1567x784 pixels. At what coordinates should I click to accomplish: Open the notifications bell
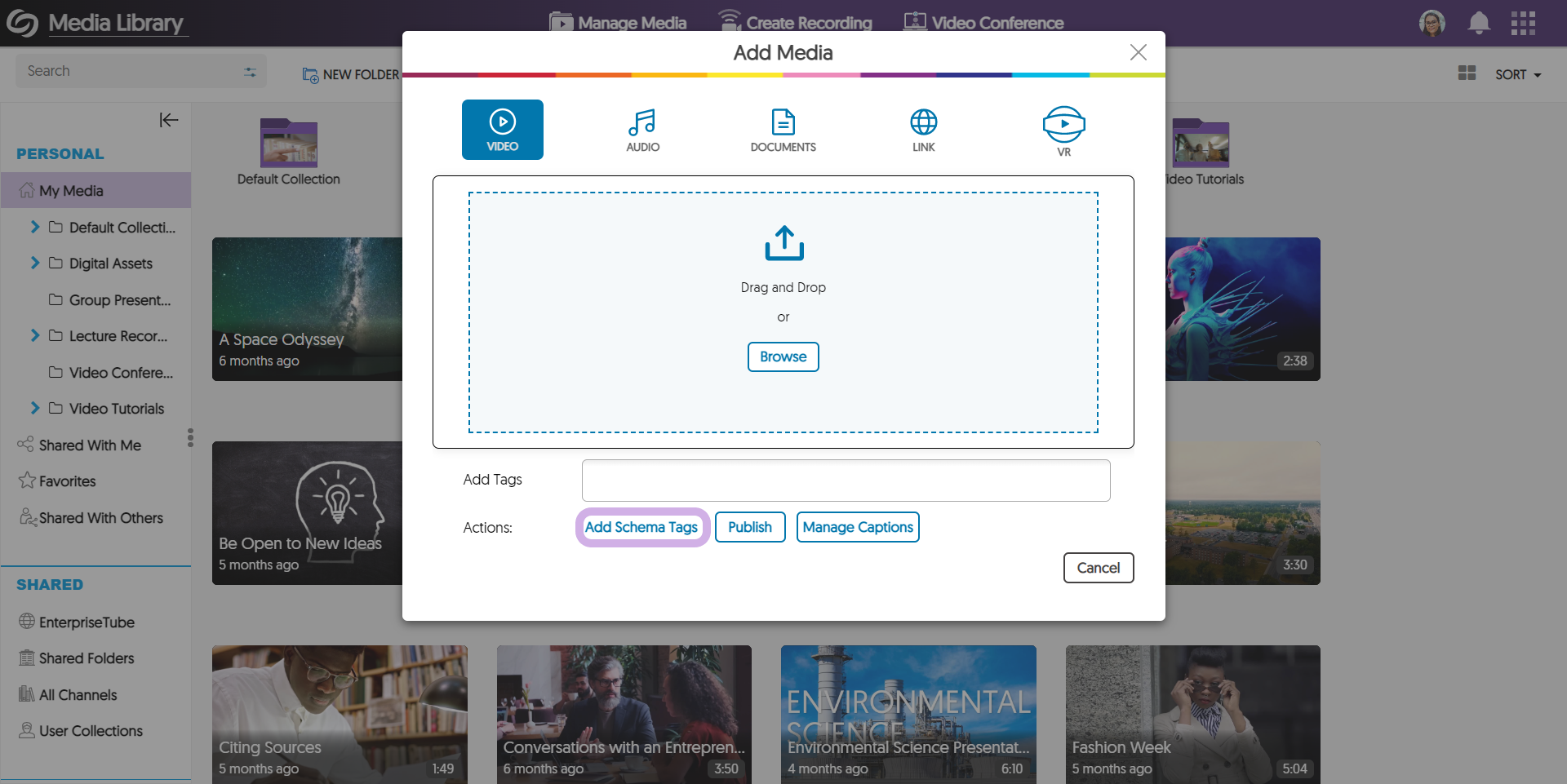pyautogui.click(x=1478, y=23)
